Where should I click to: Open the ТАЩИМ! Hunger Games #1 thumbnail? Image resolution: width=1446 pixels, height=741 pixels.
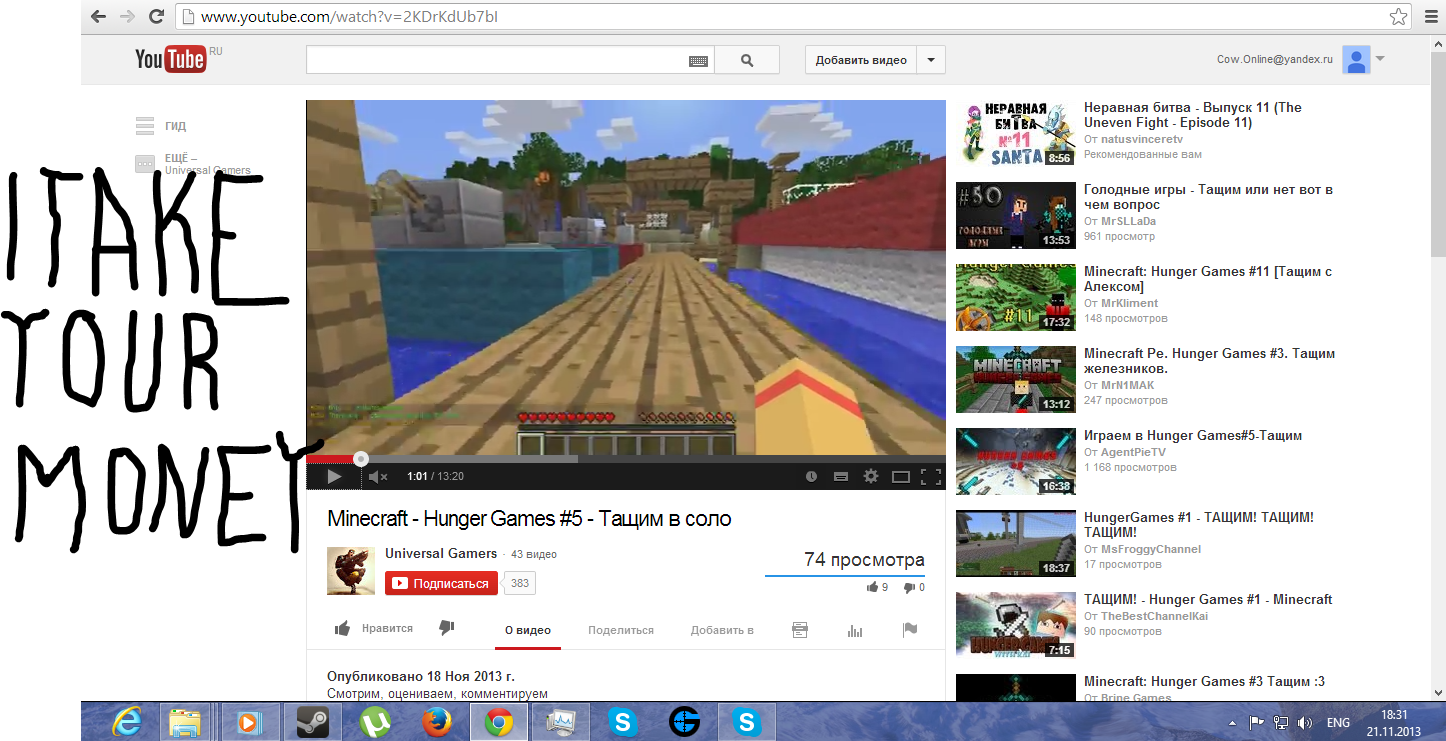pos(1015,625)
